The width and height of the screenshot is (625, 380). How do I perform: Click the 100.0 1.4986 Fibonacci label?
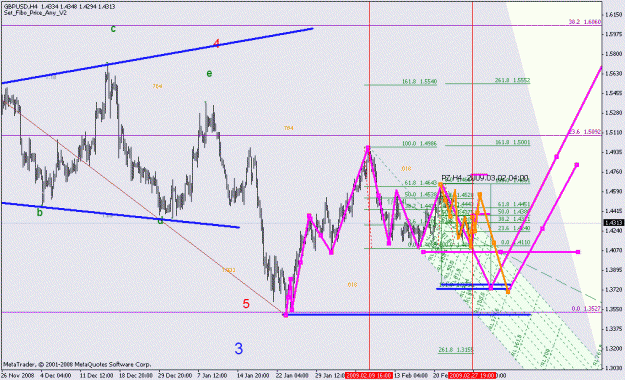coord(419,143)
